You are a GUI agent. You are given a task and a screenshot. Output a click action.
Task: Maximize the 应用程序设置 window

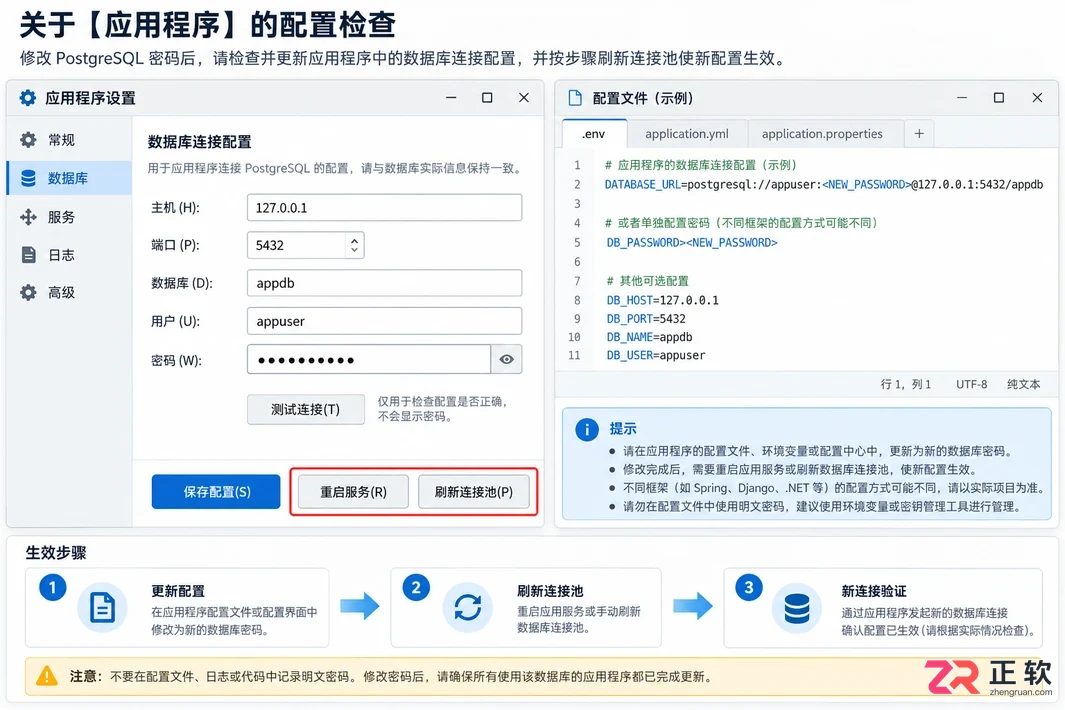click(x=487, y=98)
